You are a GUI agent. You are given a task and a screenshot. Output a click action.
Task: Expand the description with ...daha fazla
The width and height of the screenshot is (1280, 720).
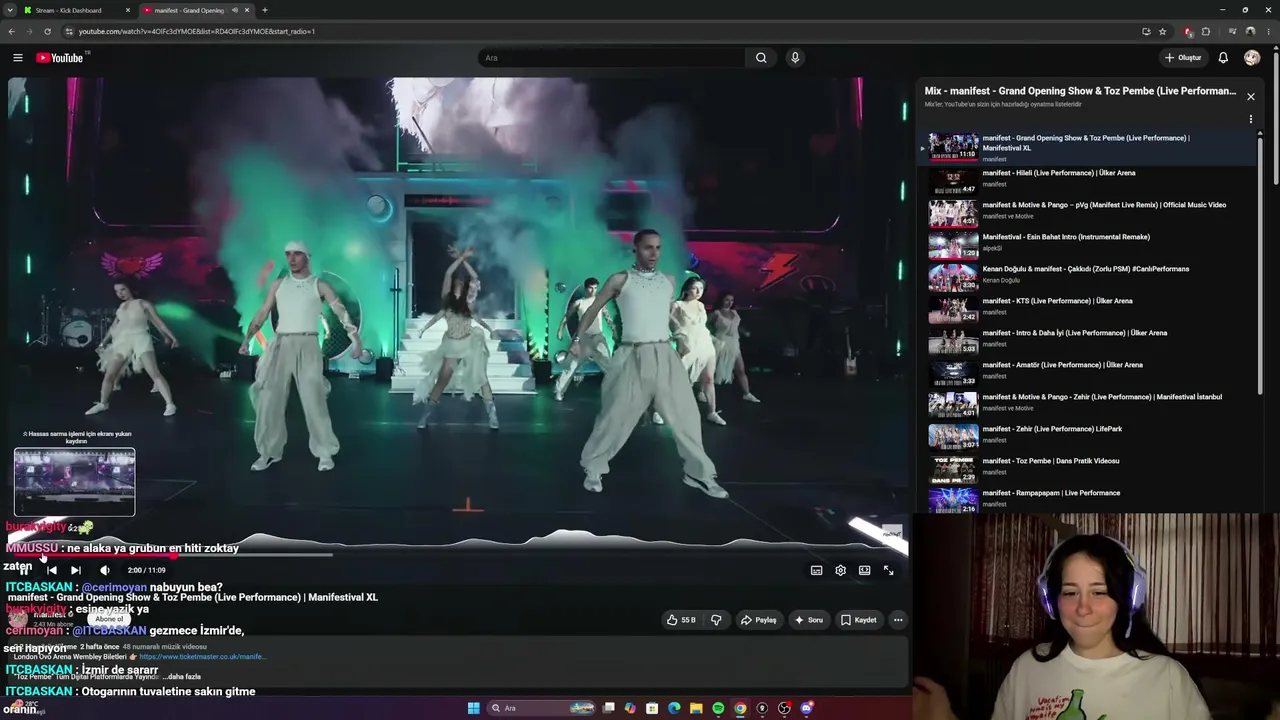pos(180,677)
